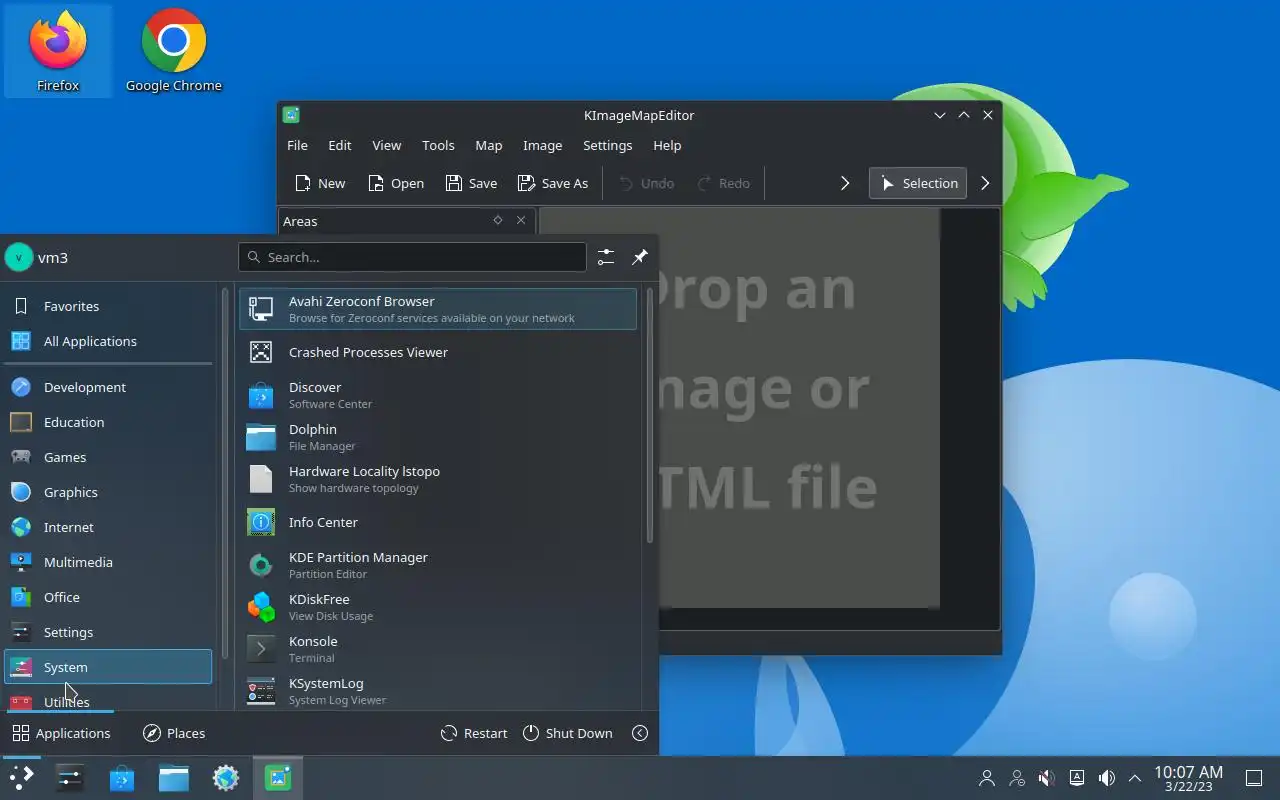Click New document toolbar button

point(320,183)
